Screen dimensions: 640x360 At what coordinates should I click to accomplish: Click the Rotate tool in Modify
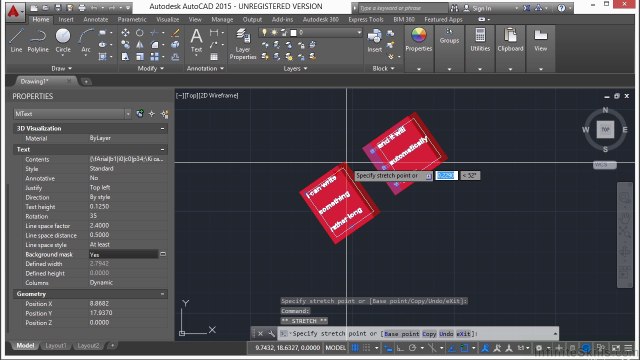tap(140, 33)
